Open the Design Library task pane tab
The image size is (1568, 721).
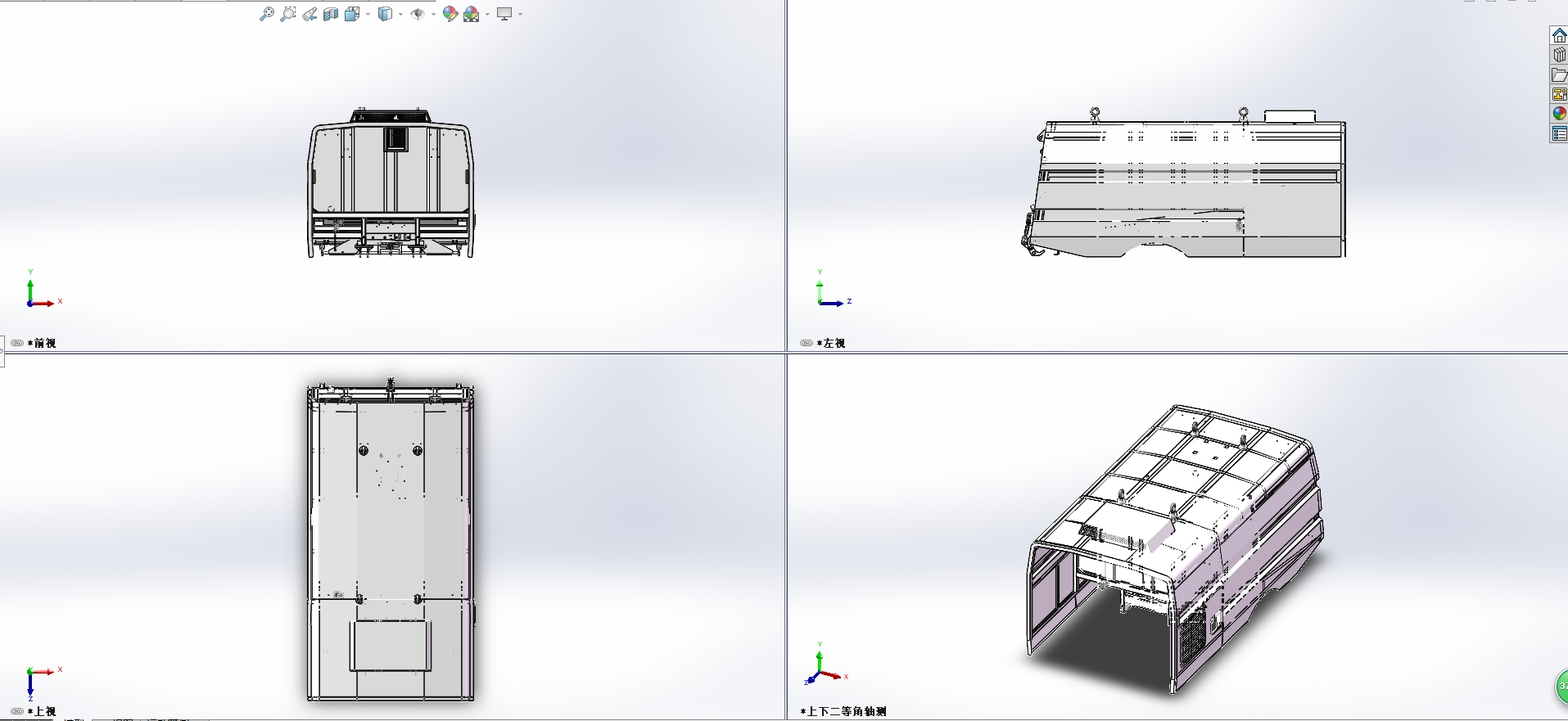tap(1559, 55)
